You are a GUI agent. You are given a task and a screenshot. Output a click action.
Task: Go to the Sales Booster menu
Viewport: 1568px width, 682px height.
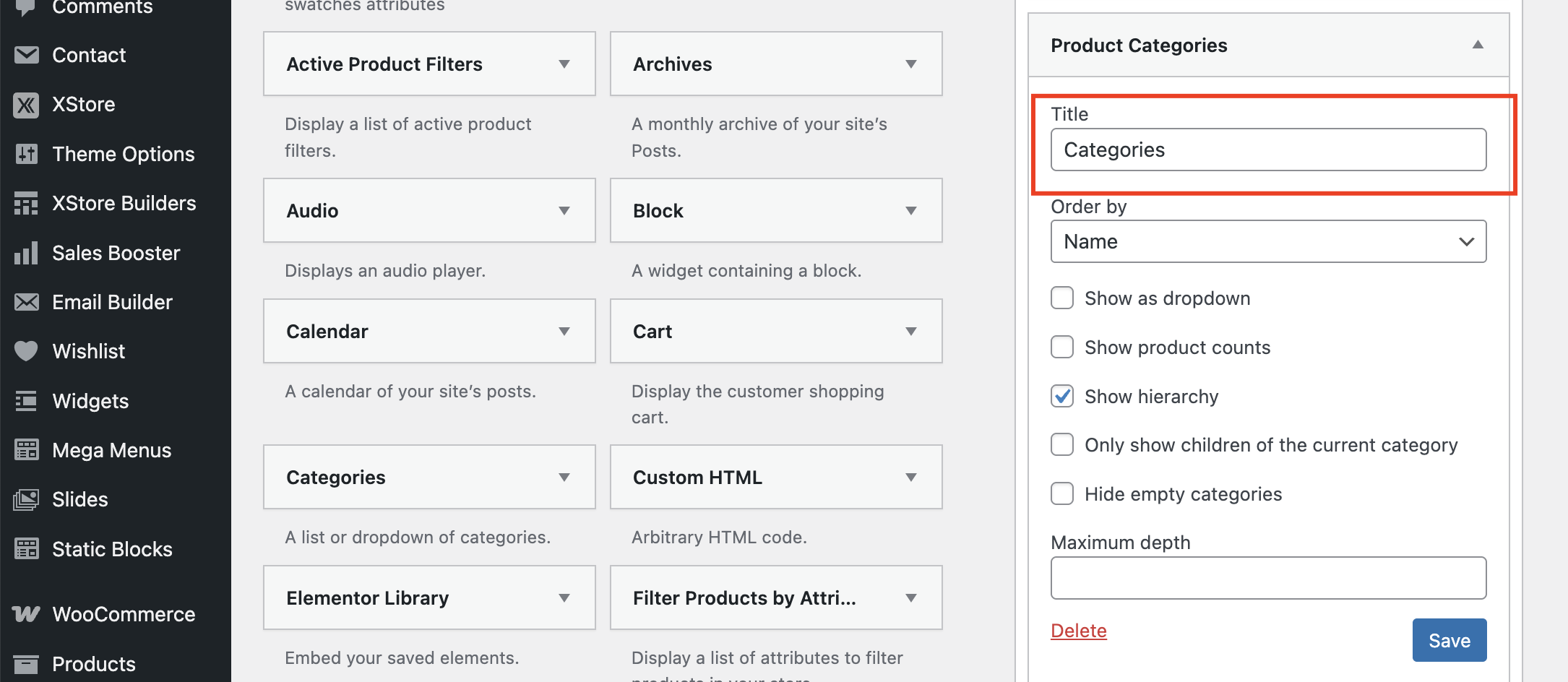[116, 253]
